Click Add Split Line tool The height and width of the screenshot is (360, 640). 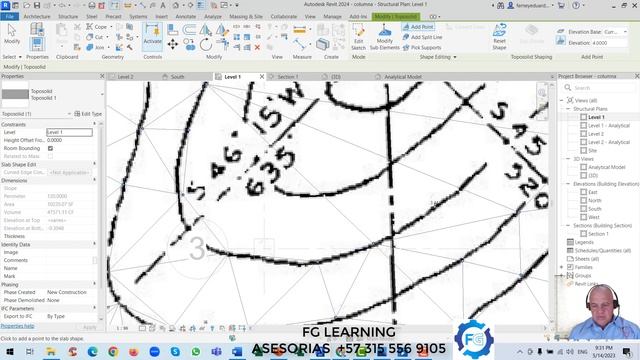pyautogui.click(x=422, y=37)
